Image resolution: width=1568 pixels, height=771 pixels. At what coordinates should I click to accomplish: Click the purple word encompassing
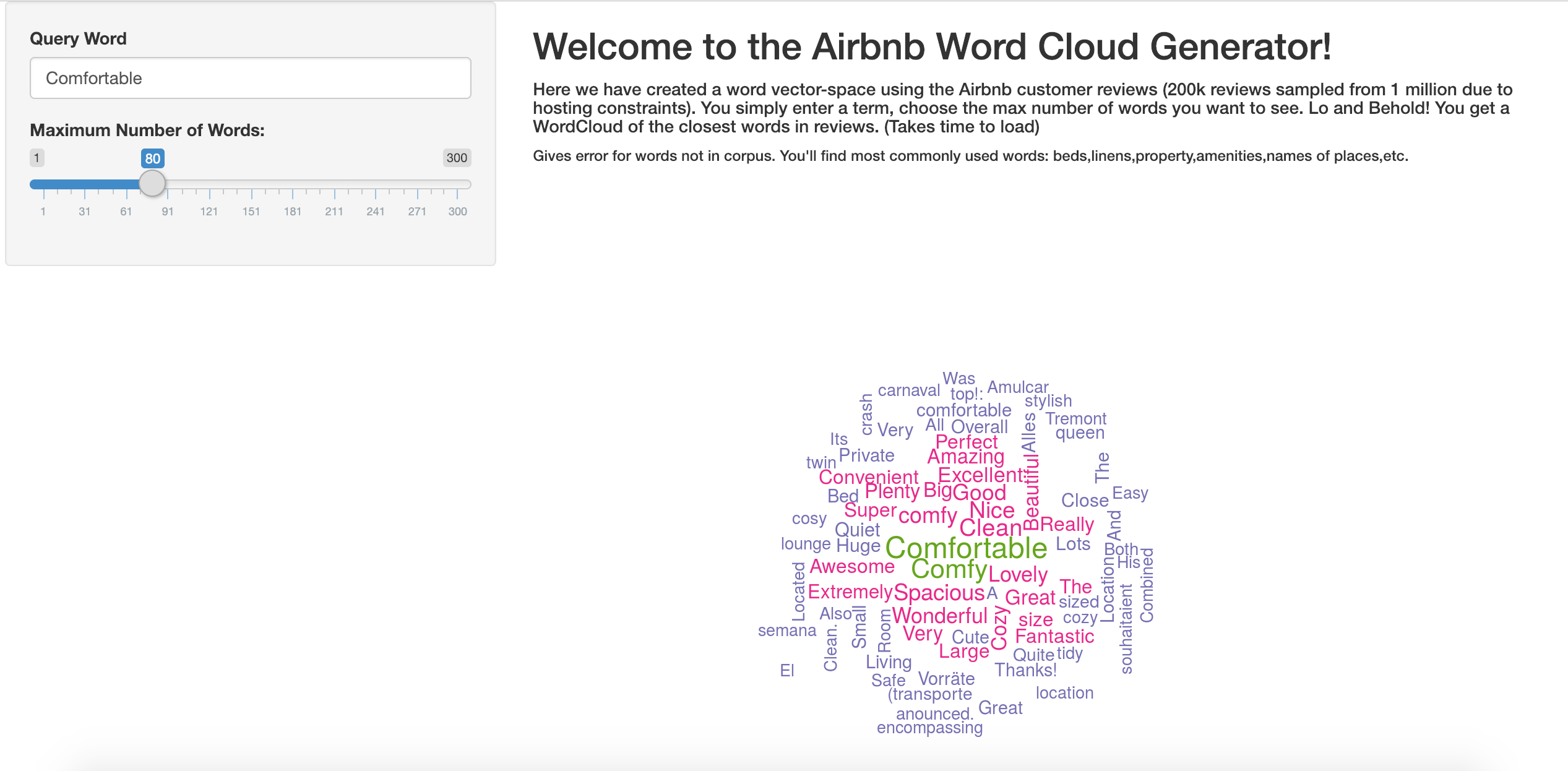pos(929,728)
